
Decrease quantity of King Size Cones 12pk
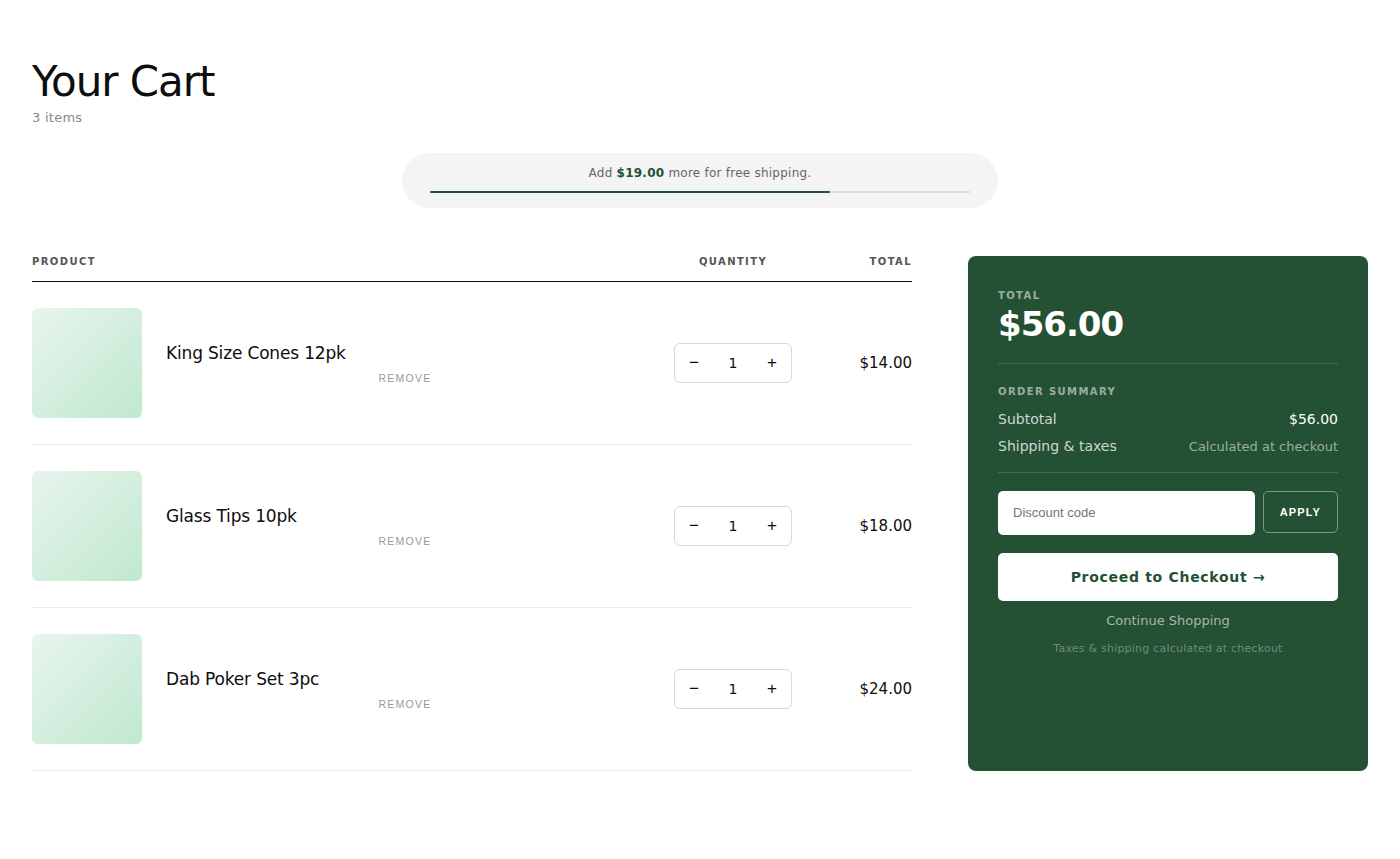(x=694, y=363)
